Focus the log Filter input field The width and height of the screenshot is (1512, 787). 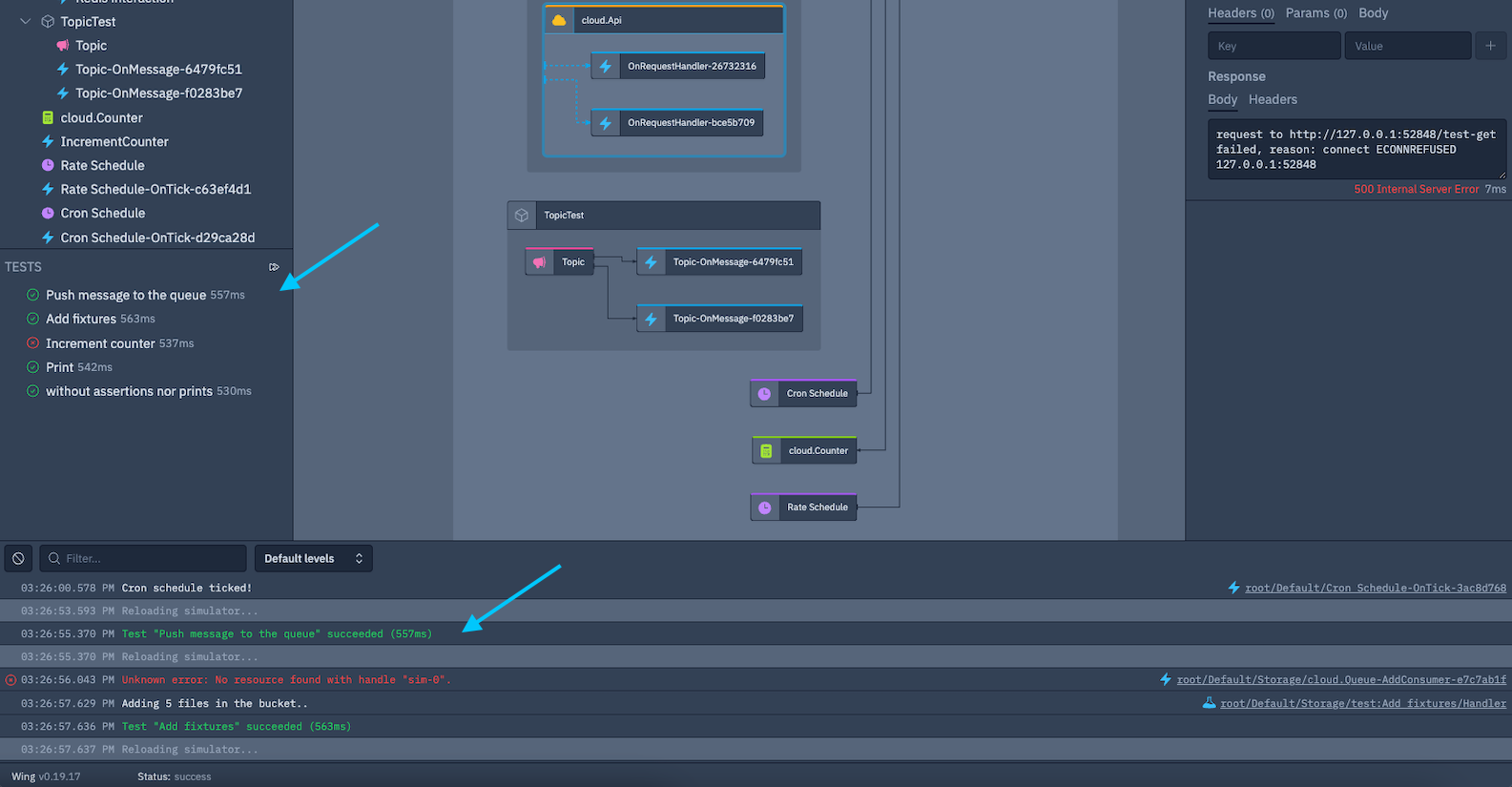pos(148,558)
